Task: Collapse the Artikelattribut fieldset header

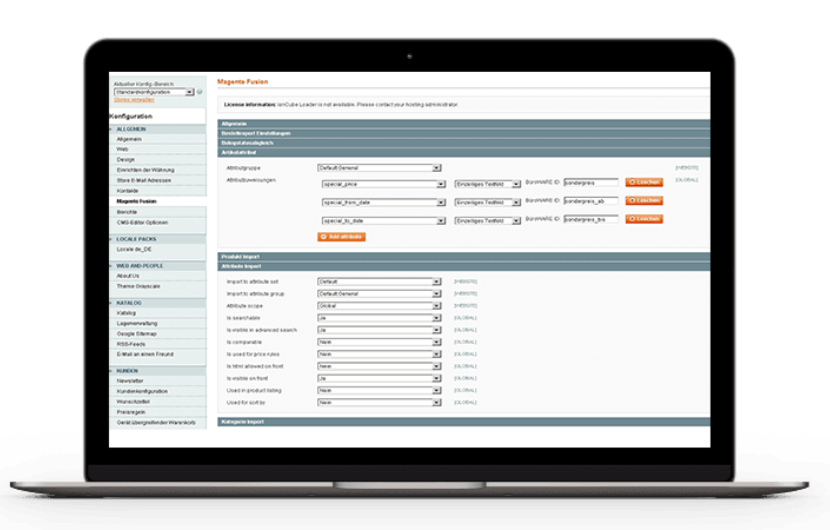Action: coord(464,152)
